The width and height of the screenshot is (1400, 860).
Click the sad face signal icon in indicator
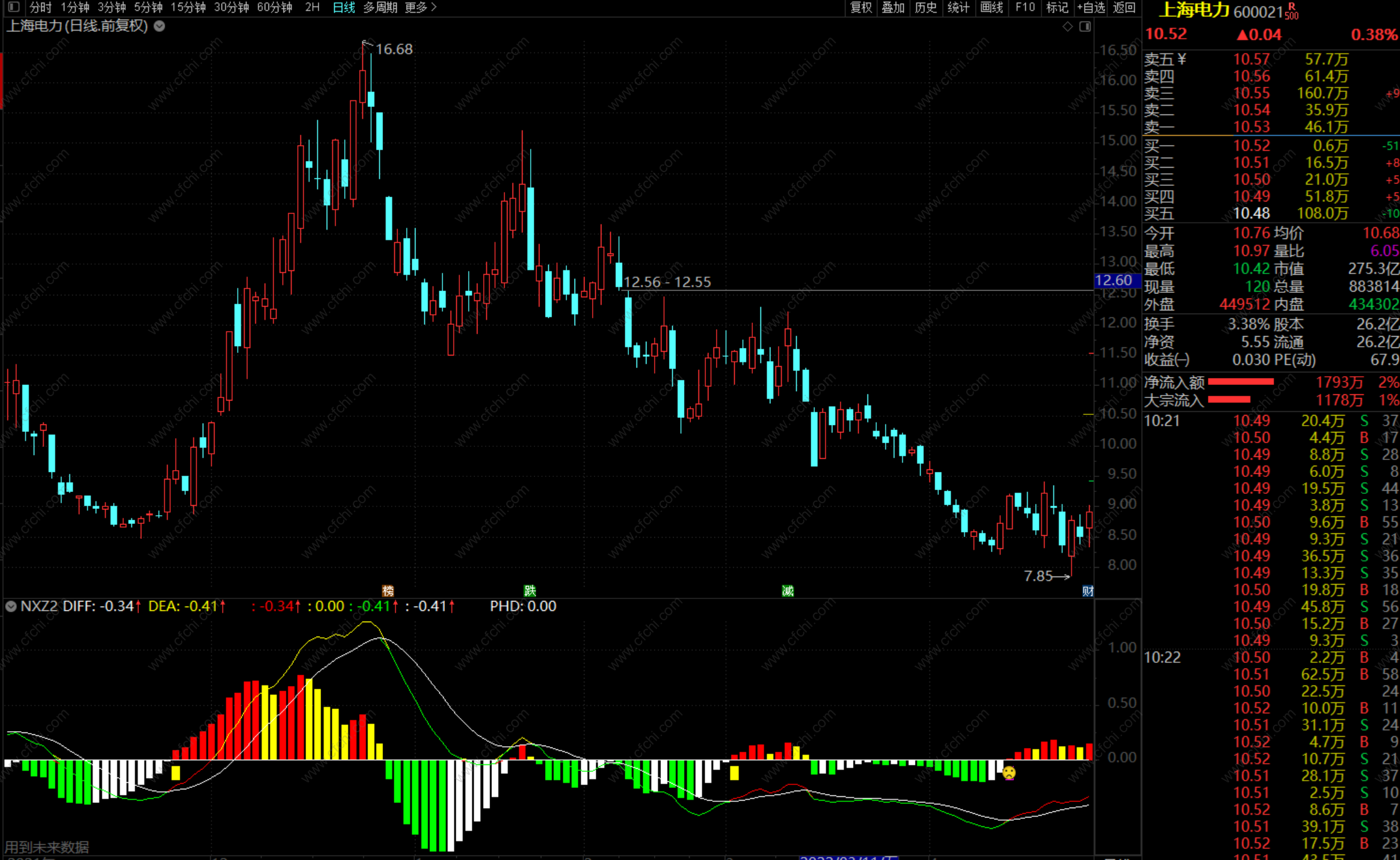(x=1009, y=773)
